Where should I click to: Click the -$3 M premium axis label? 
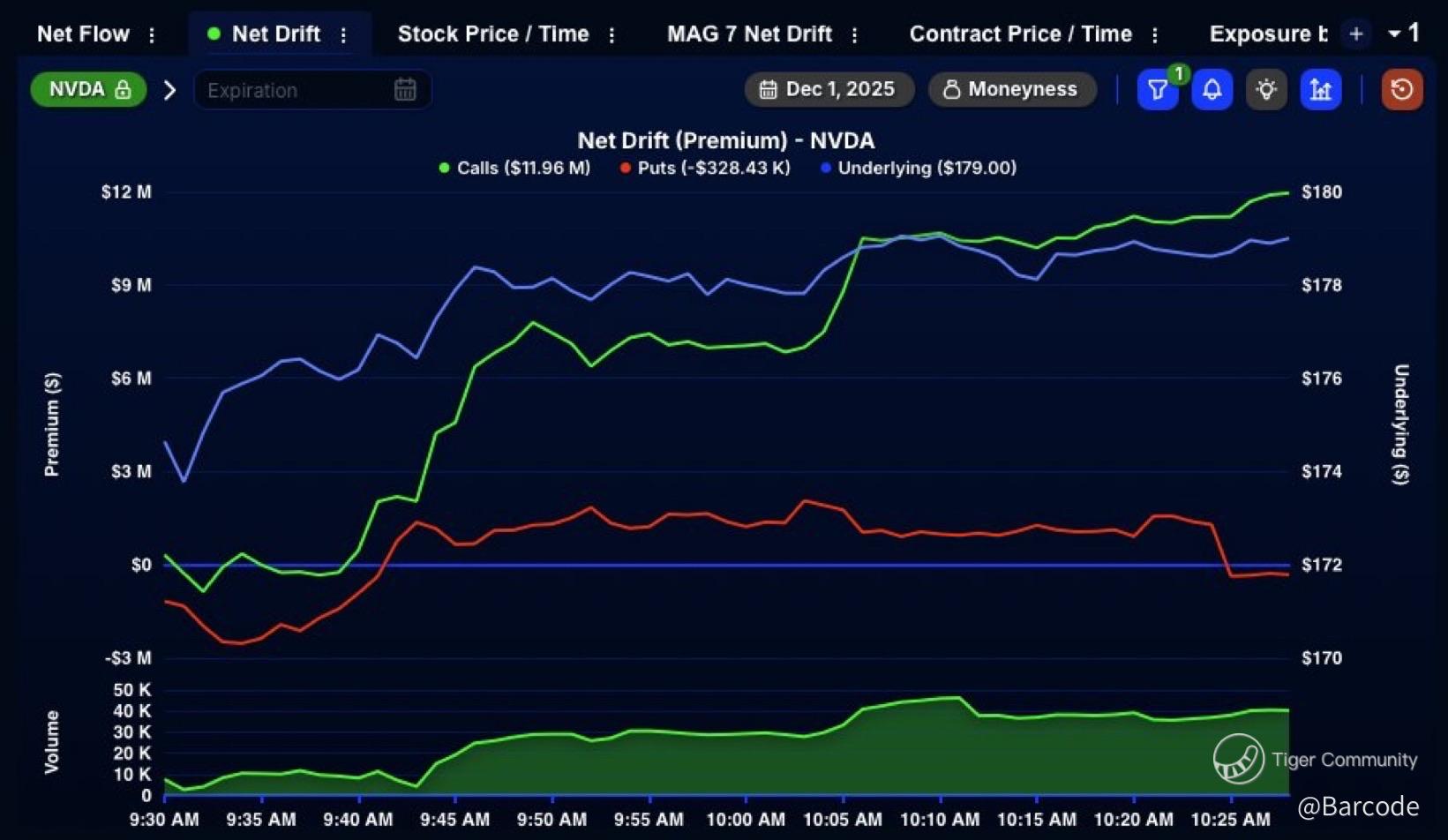click(x=128, y=658)
